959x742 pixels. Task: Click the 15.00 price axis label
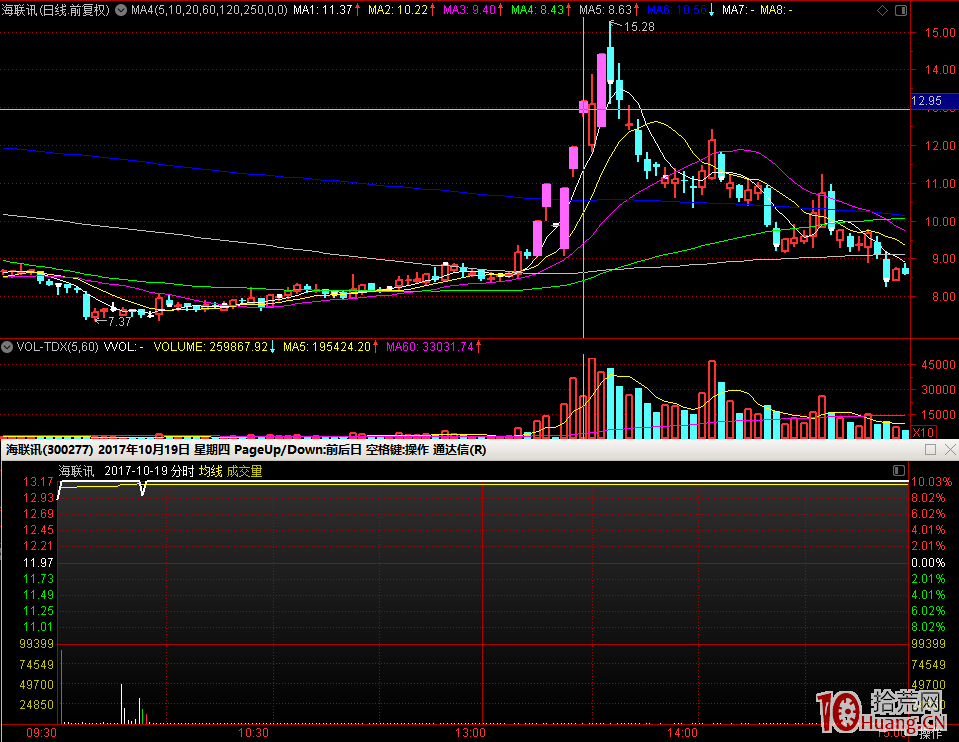pos(941,32)
